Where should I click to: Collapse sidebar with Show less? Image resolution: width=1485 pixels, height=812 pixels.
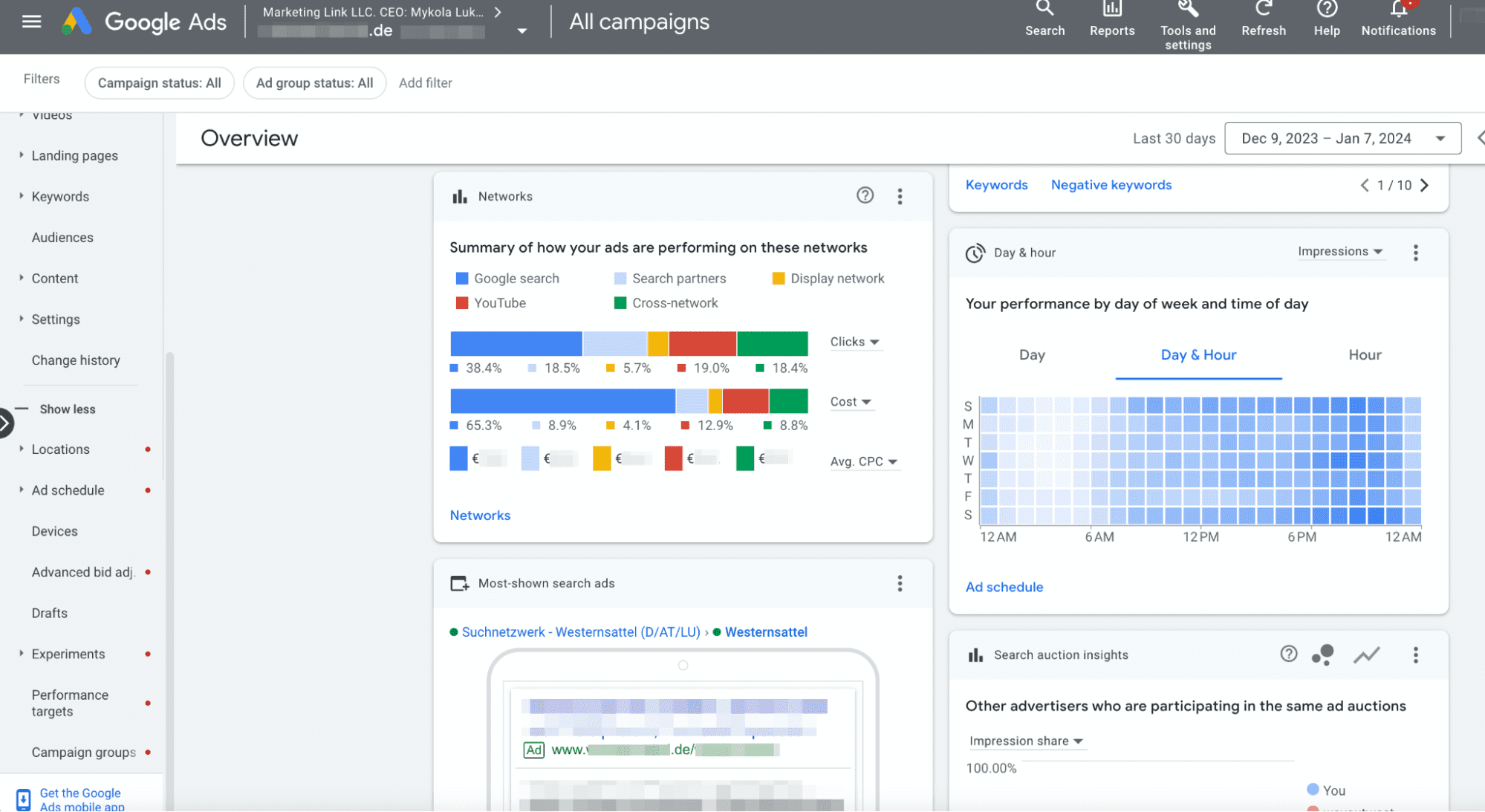pos(67,409)
